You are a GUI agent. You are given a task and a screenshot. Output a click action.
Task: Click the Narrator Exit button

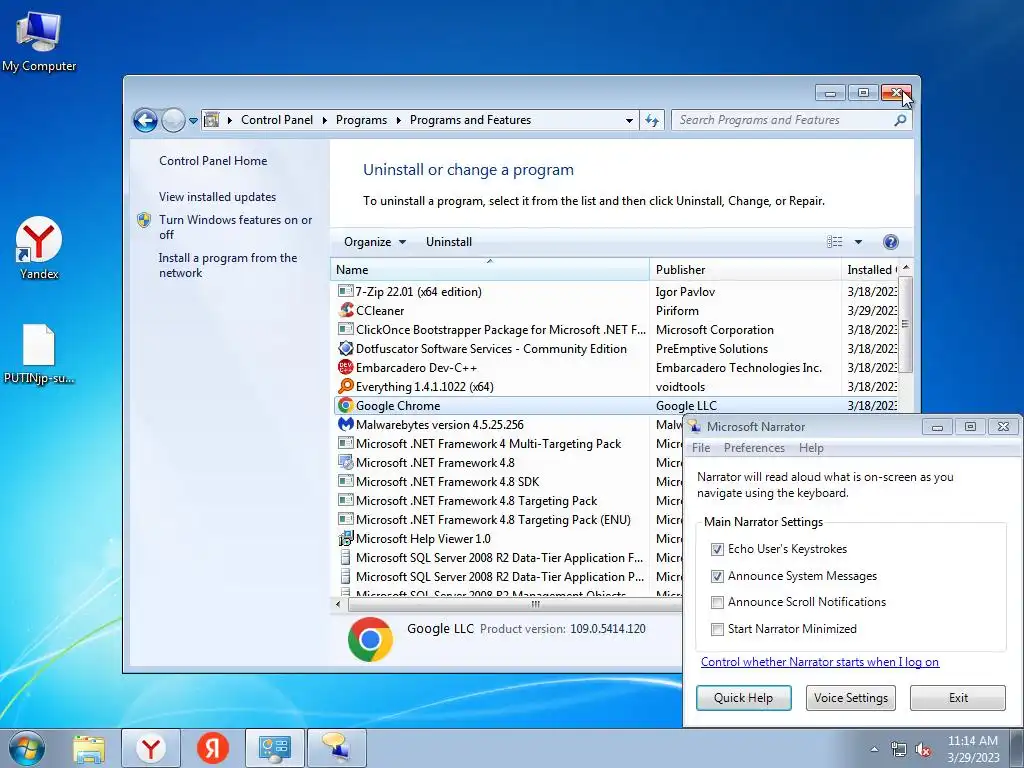pyautogui.click(x=958, y=697)
